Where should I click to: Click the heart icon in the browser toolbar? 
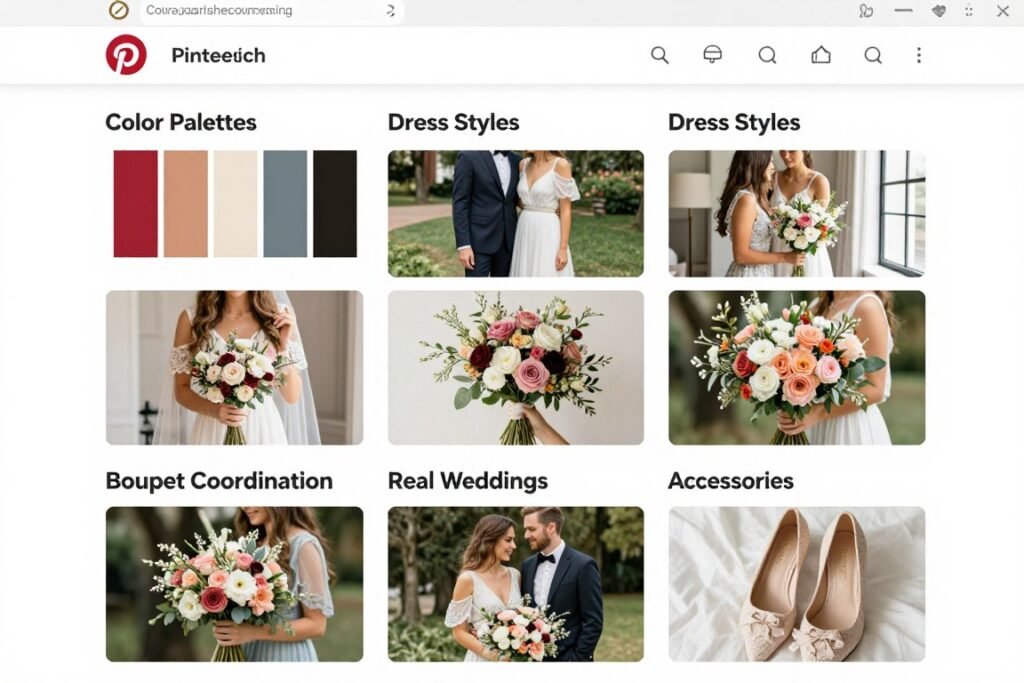(937, 12)
